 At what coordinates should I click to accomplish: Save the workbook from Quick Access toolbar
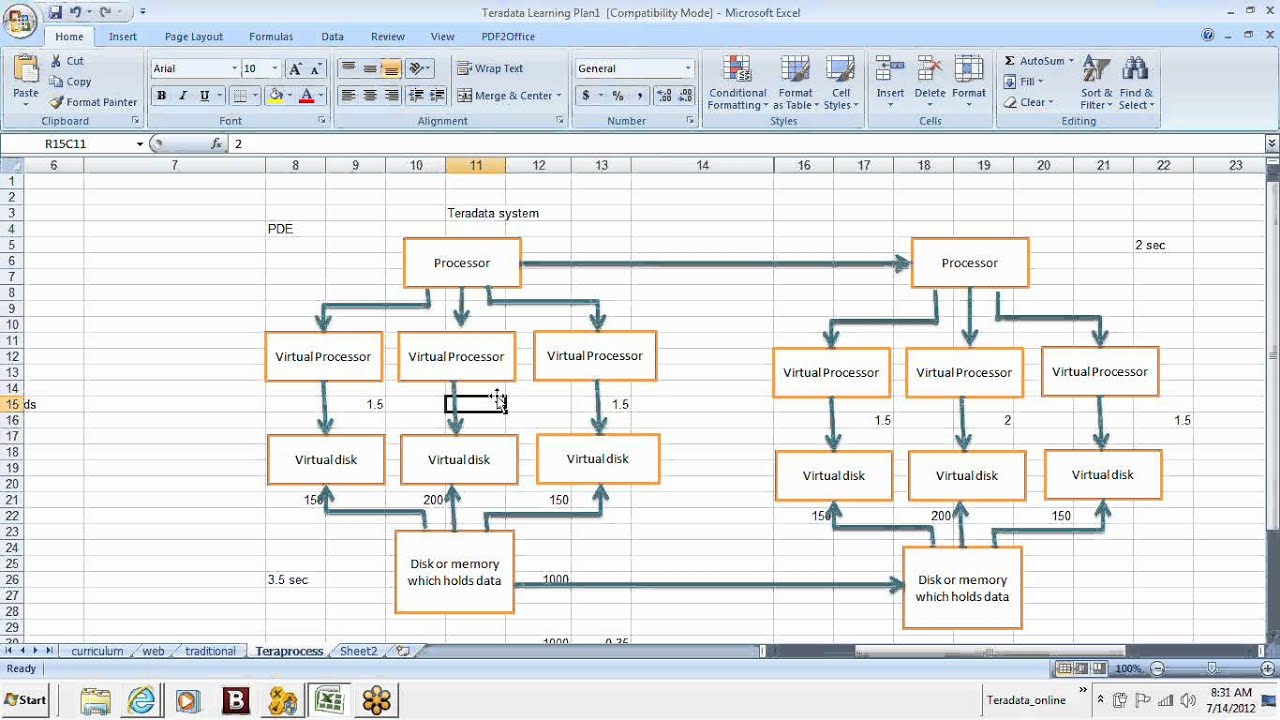(55, 12)
